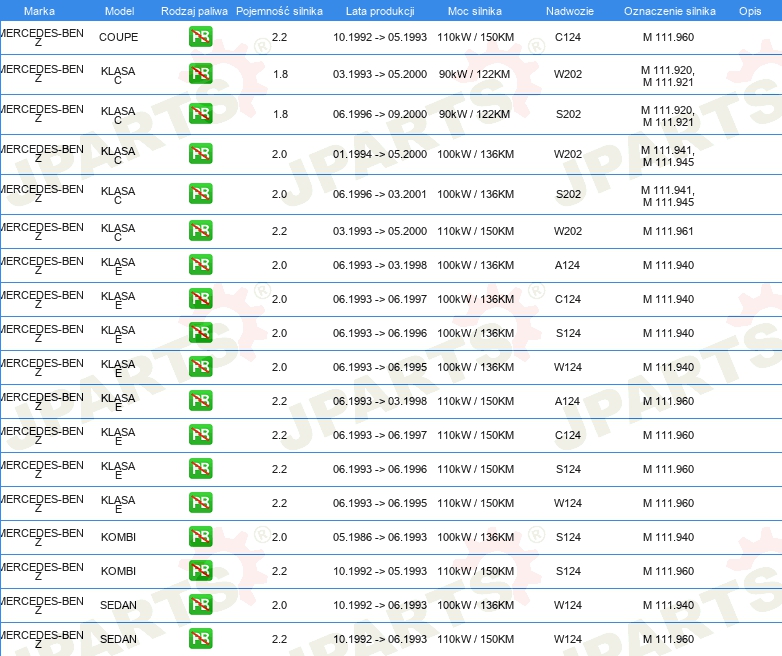782x656 pixels.
Task: Select the Model column header
Action: [119, 11]
